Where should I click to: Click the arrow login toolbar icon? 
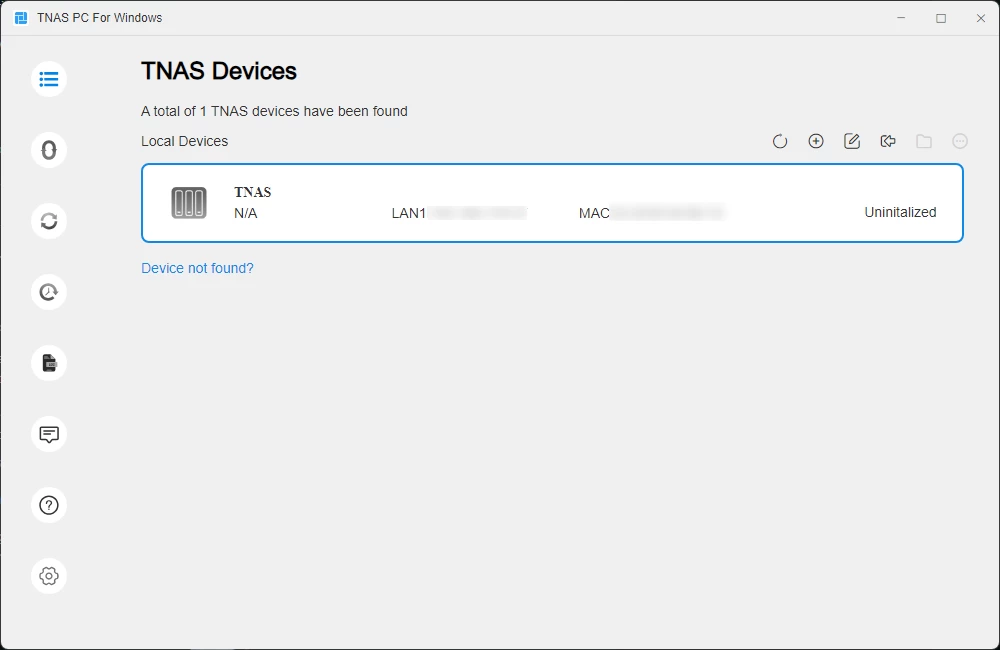888,142
